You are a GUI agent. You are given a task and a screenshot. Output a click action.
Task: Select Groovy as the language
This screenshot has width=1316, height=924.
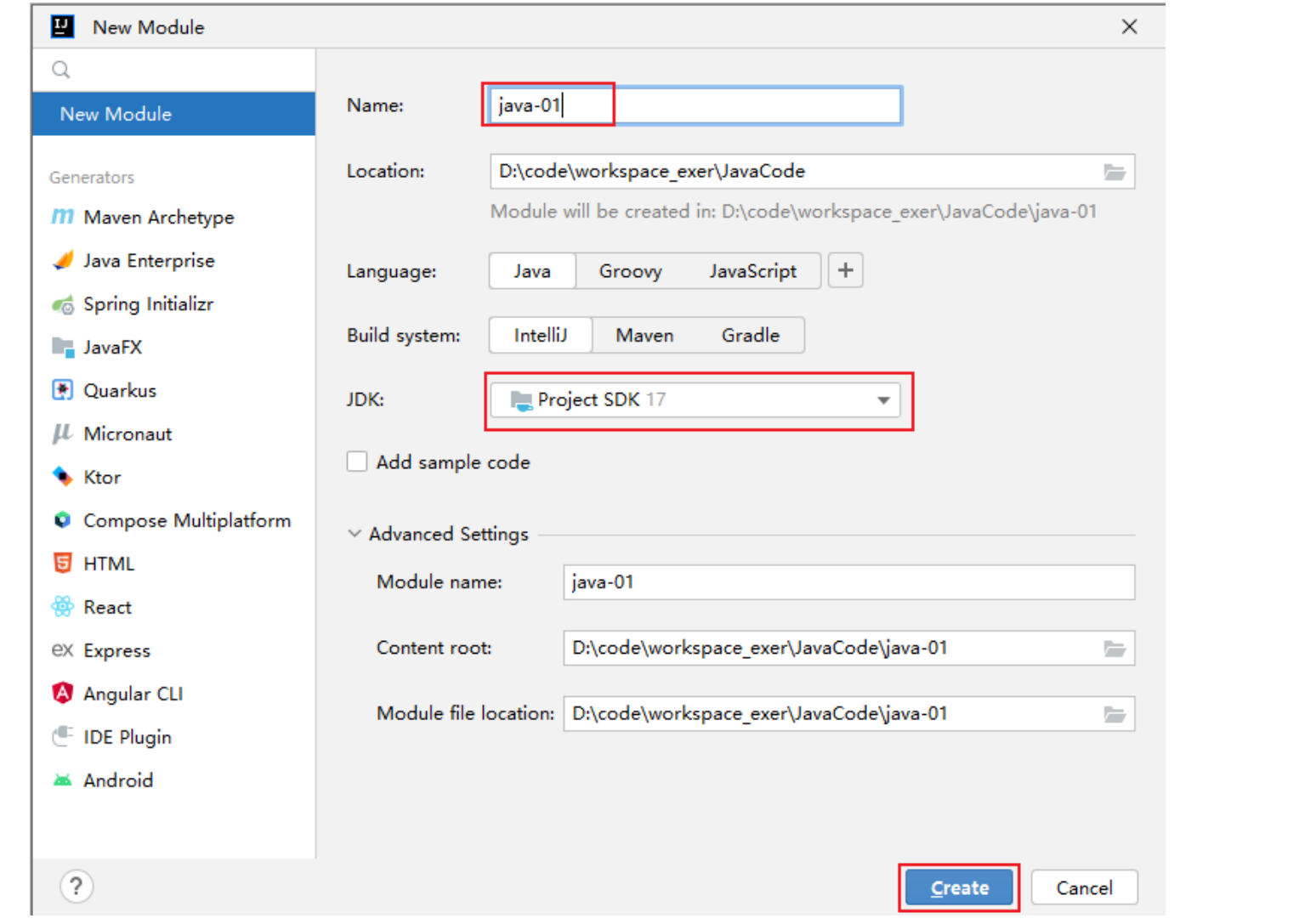coord(630,271)
